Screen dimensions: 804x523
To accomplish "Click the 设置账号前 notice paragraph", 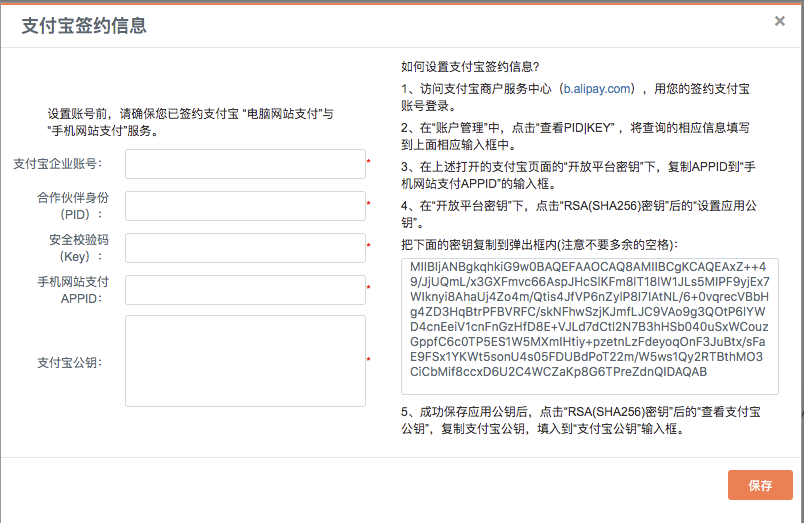I will click(x=191, y=123).
